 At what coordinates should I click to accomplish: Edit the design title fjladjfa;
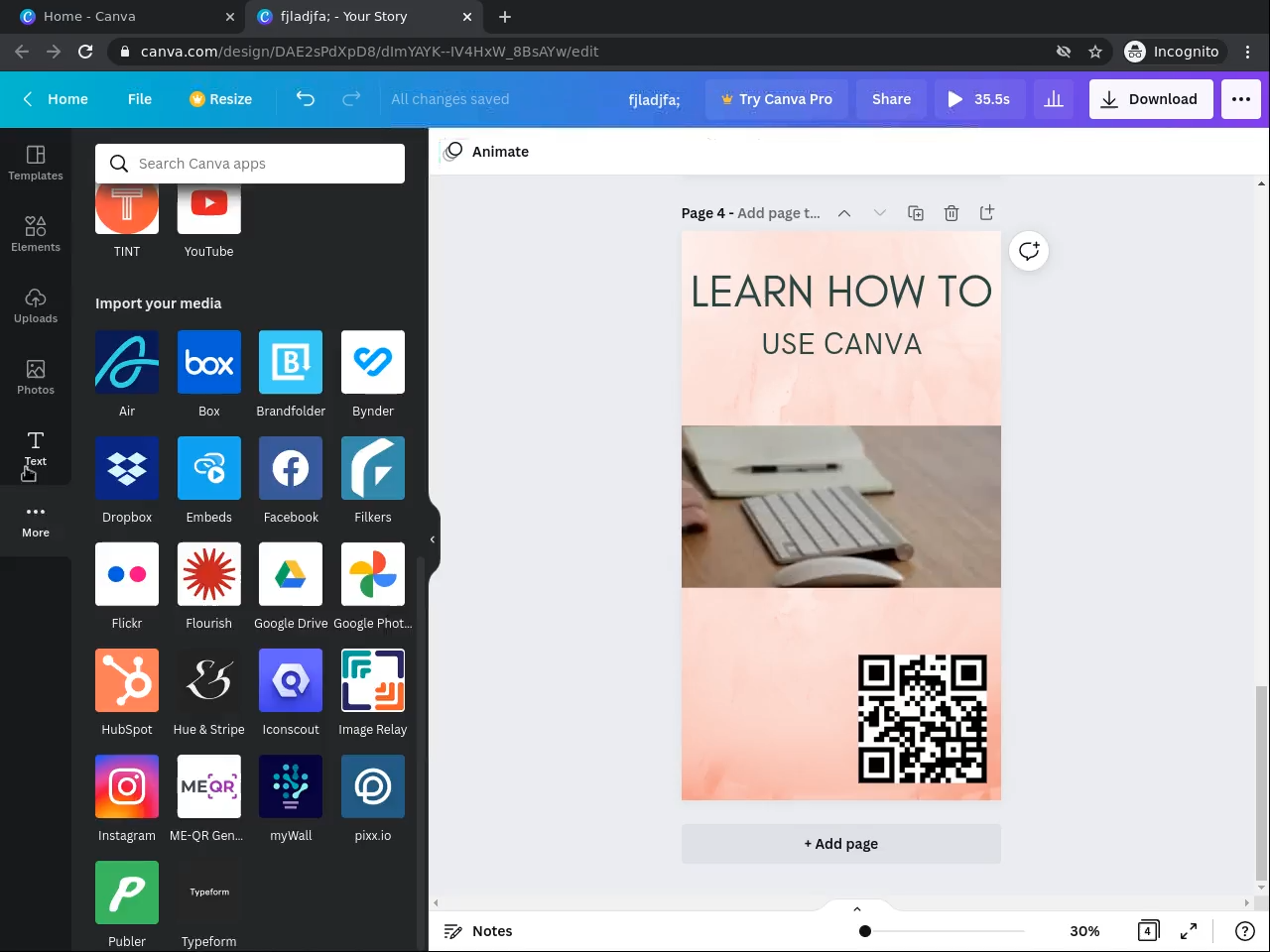[x=655, y=99]
